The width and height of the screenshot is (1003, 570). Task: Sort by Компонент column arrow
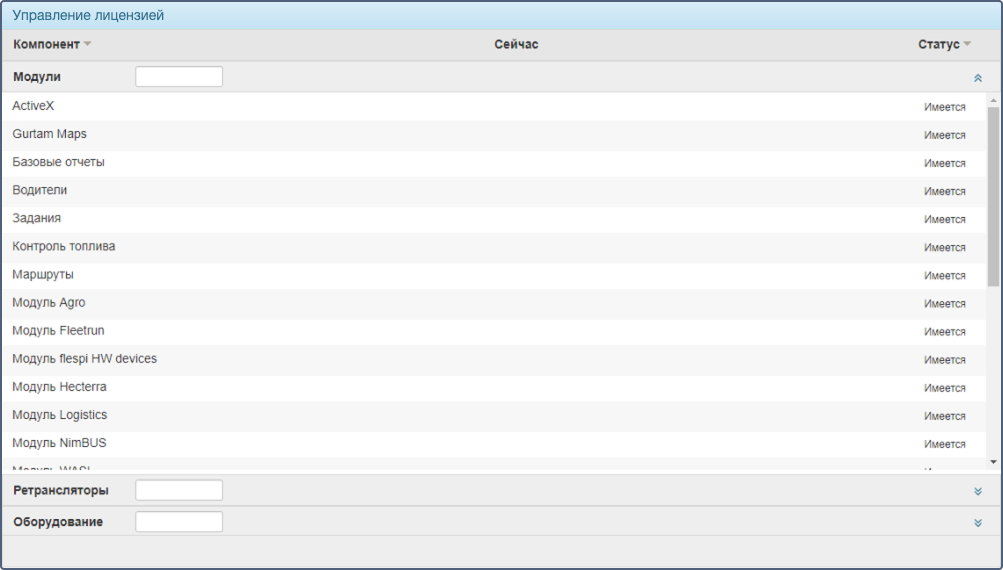pos(87,45)
